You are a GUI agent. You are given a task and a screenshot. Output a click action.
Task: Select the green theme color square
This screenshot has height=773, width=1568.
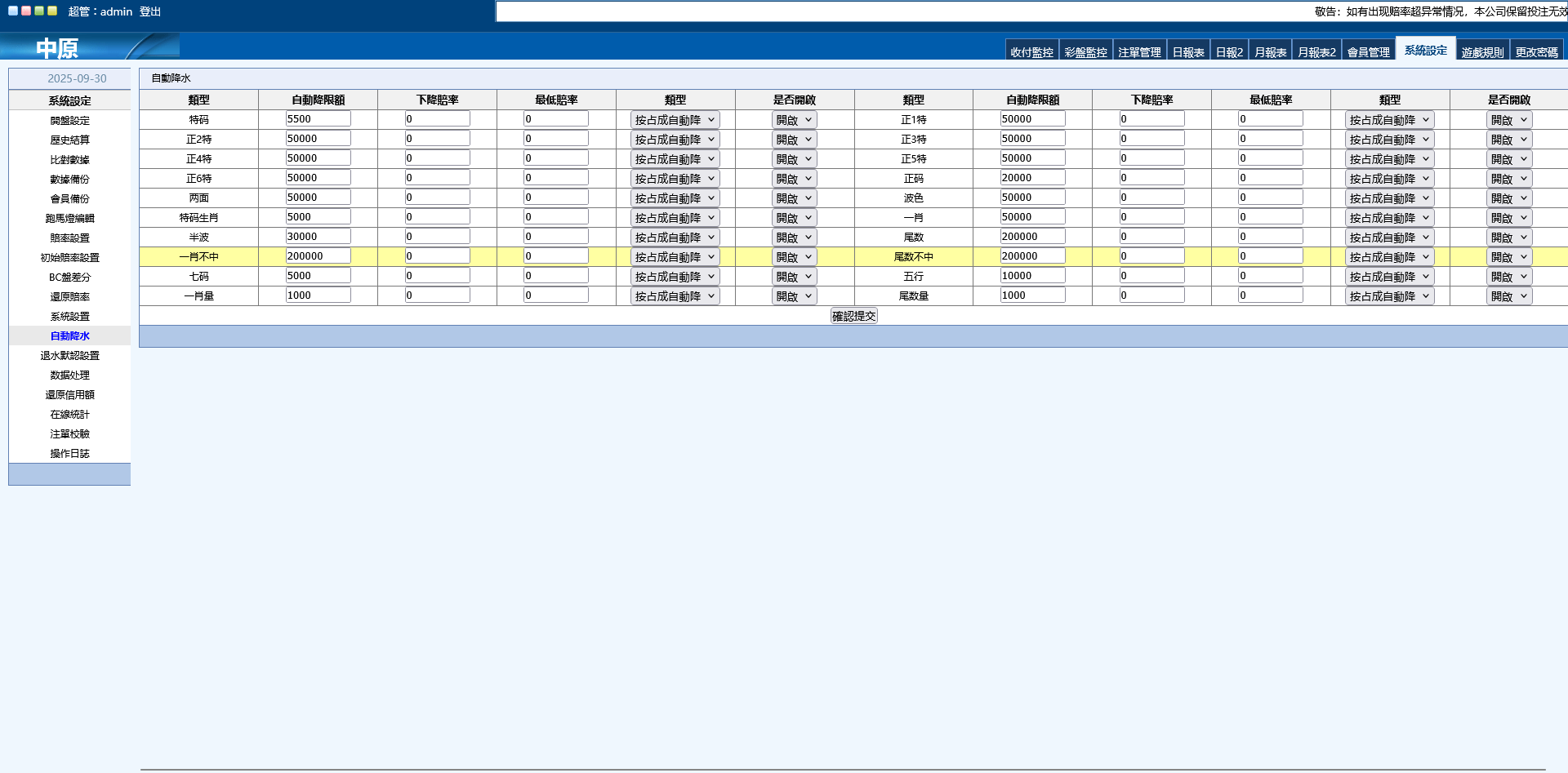39,11
